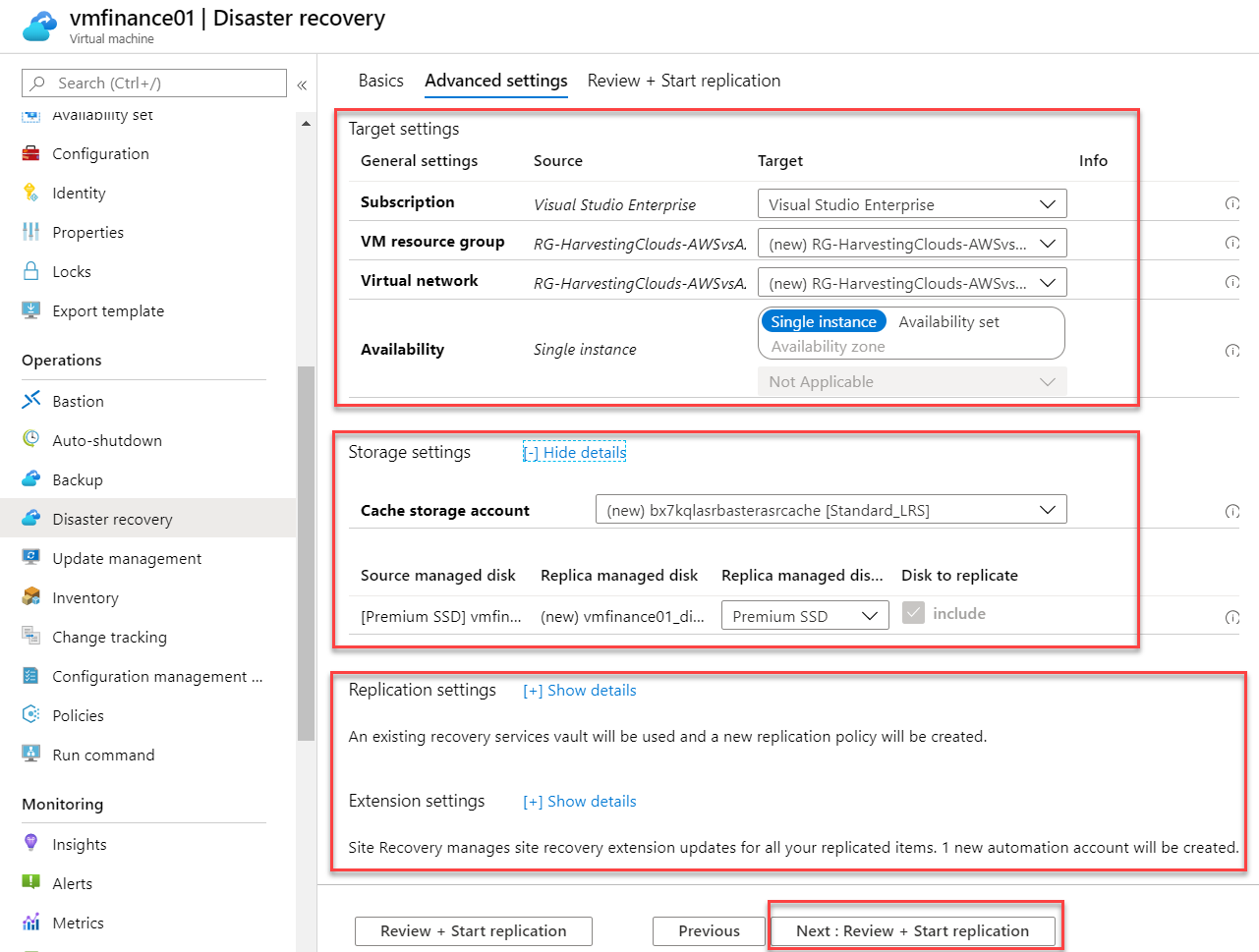
Task: Click the Search (Ctrl+/) input field
Action: (154, 83)
